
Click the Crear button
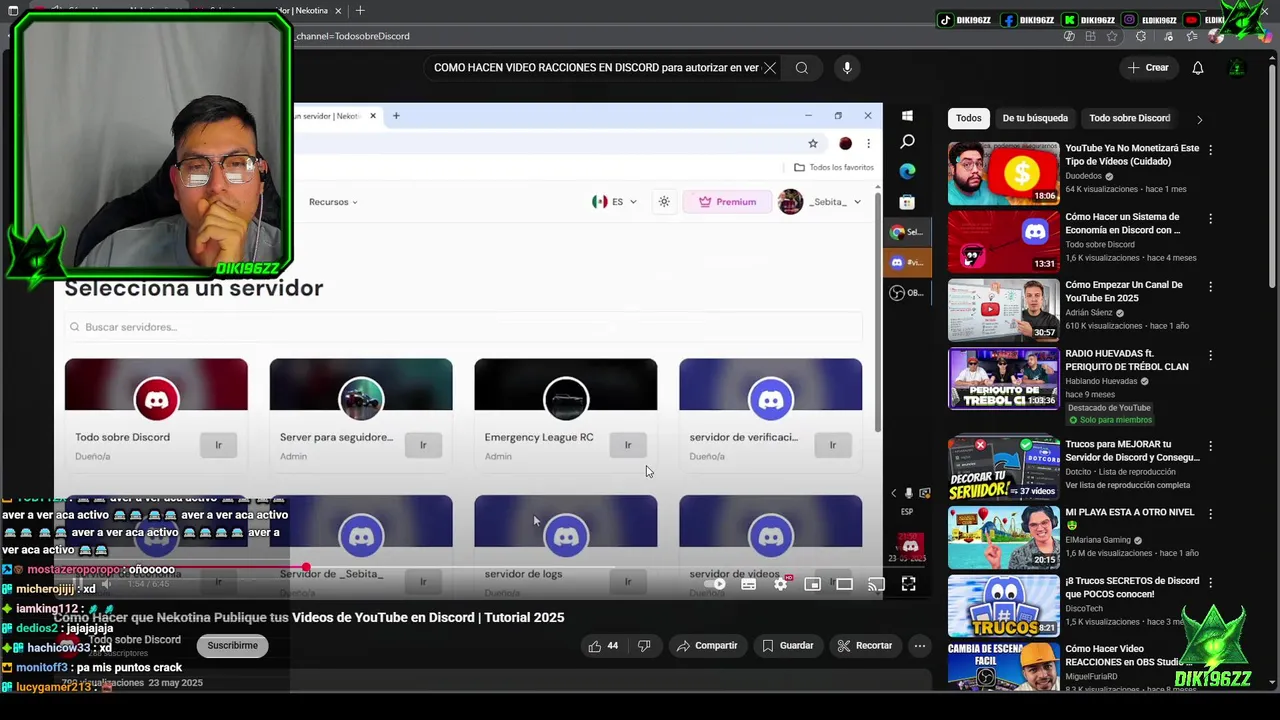(1147, 68)
